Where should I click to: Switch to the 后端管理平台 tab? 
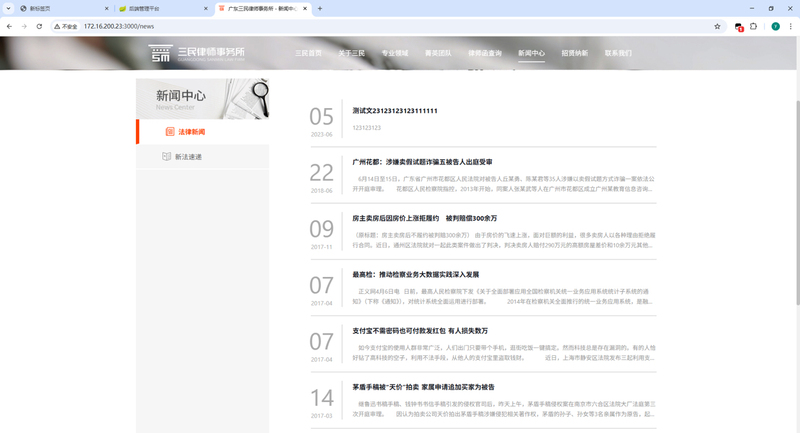click(x=163, y=9)
